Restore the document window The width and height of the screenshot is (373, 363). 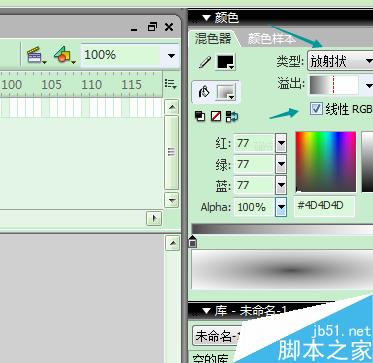click(x=152, y=27)
